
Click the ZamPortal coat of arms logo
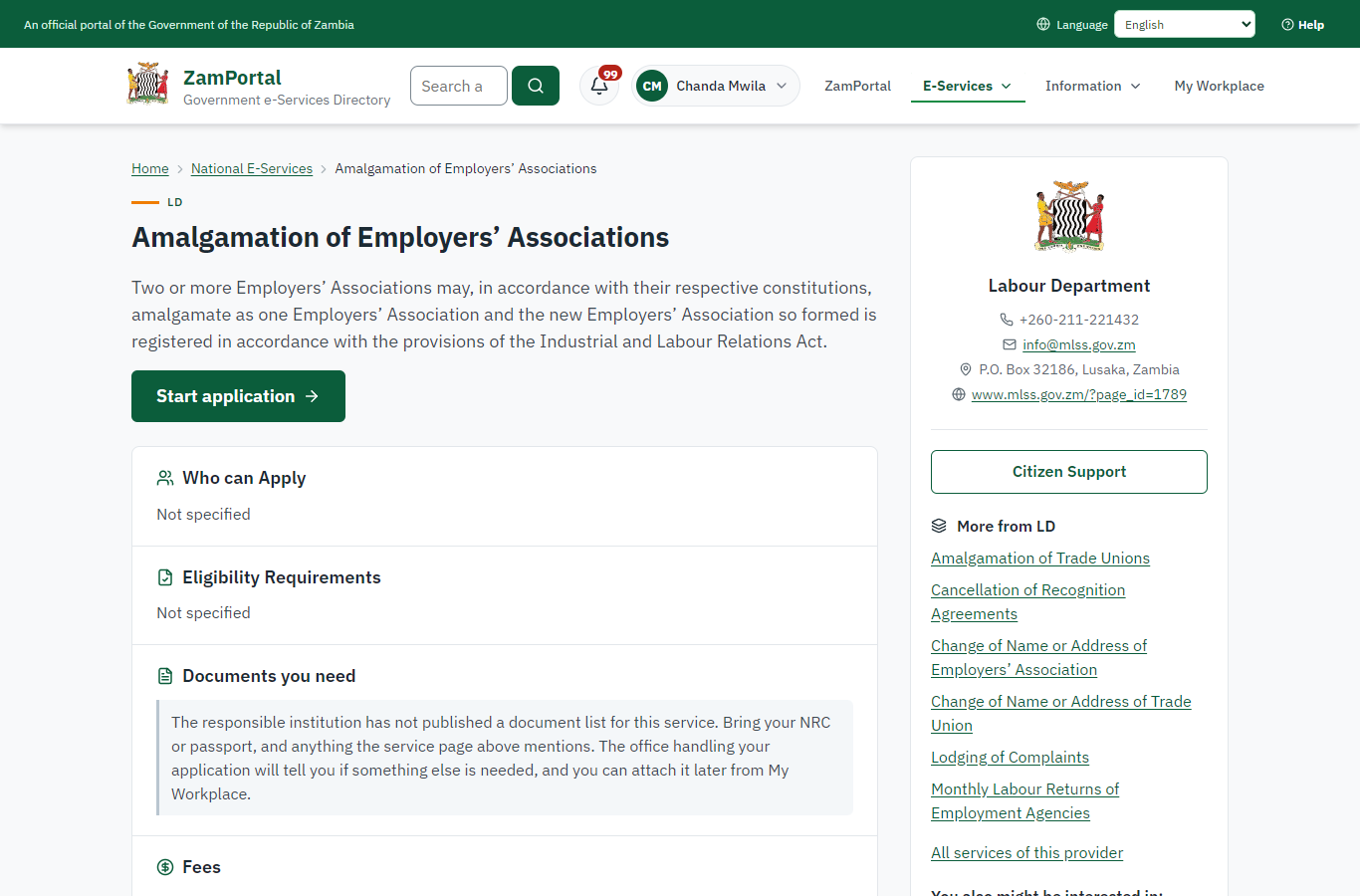pyautogui.click(x=147, y=85)
